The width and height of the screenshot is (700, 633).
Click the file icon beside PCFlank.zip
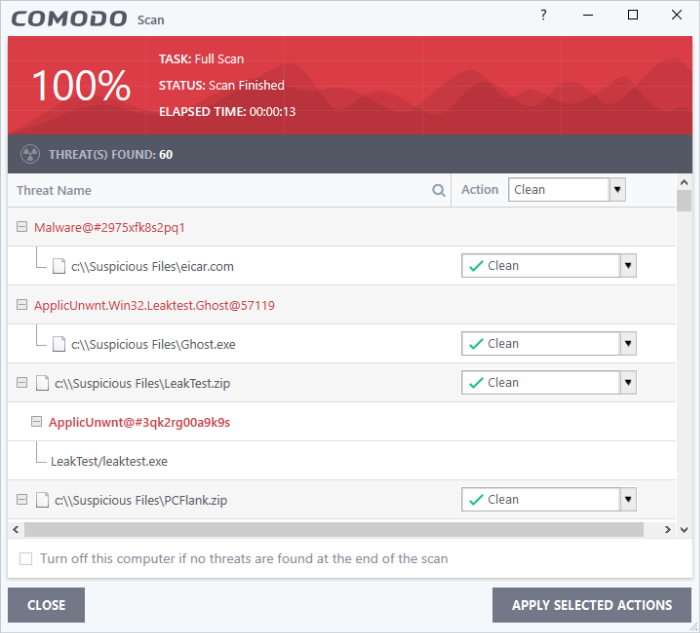(x=42, y=500)
